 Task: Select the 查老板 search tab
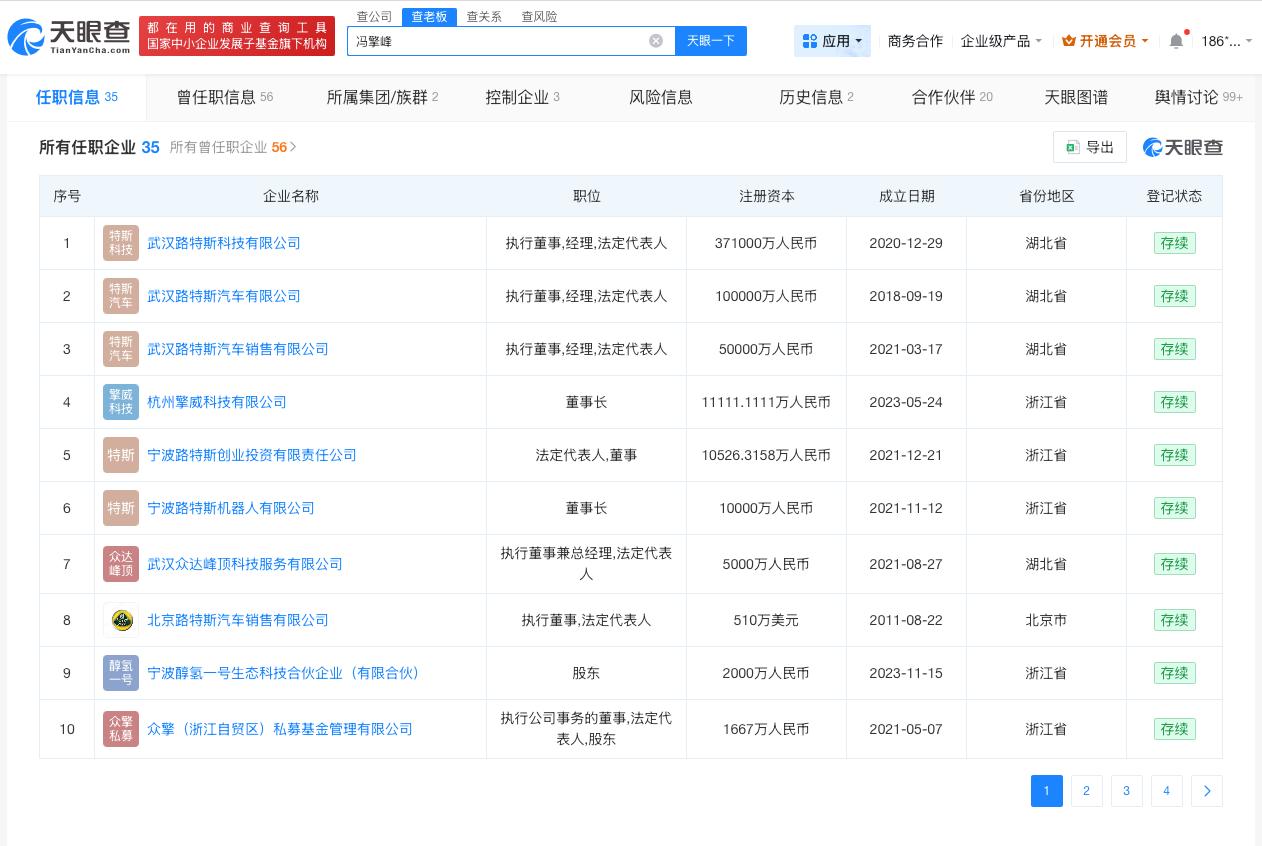429,17
